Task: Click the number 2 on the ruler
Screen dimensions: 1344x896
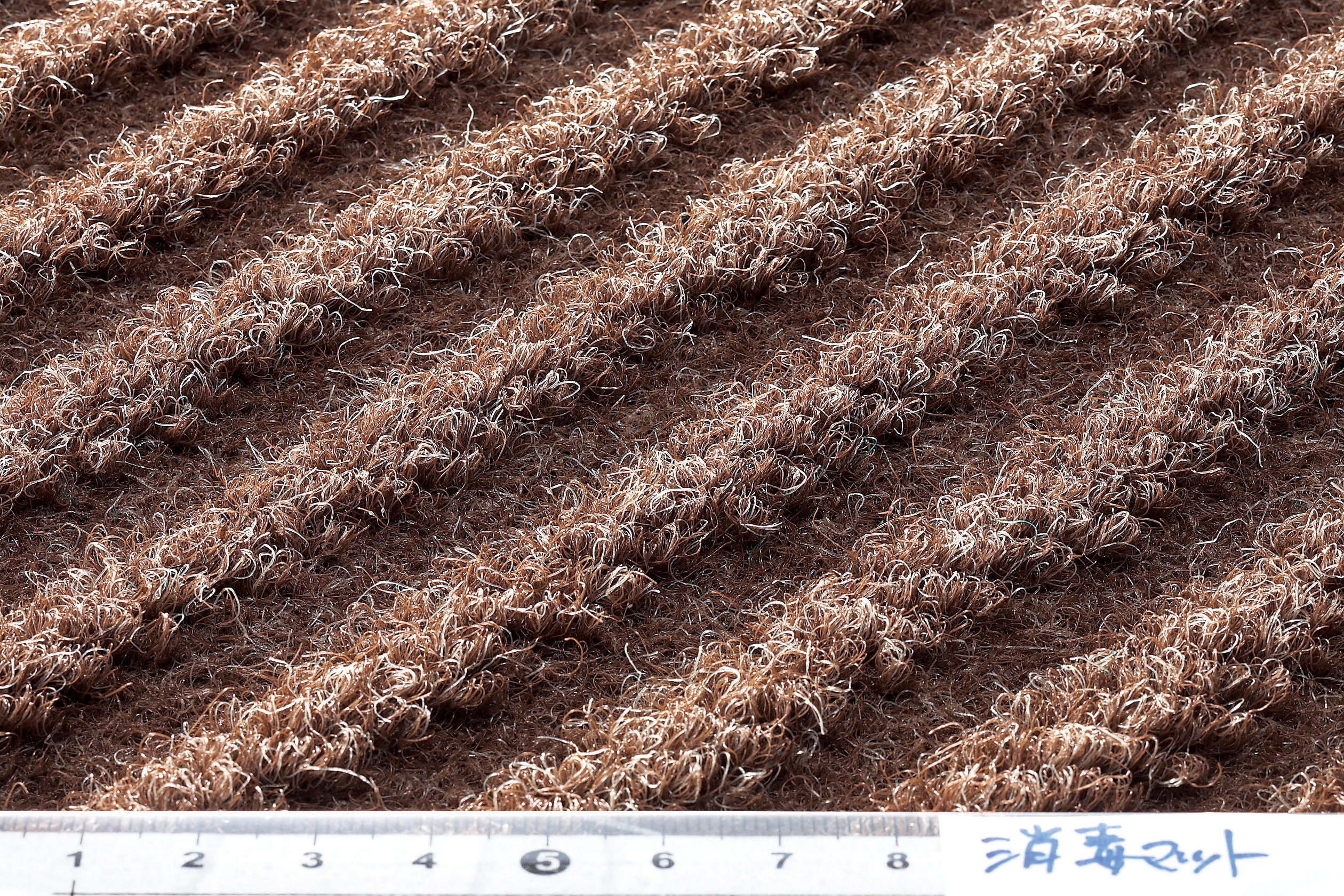Action: (x=193, y=859)
